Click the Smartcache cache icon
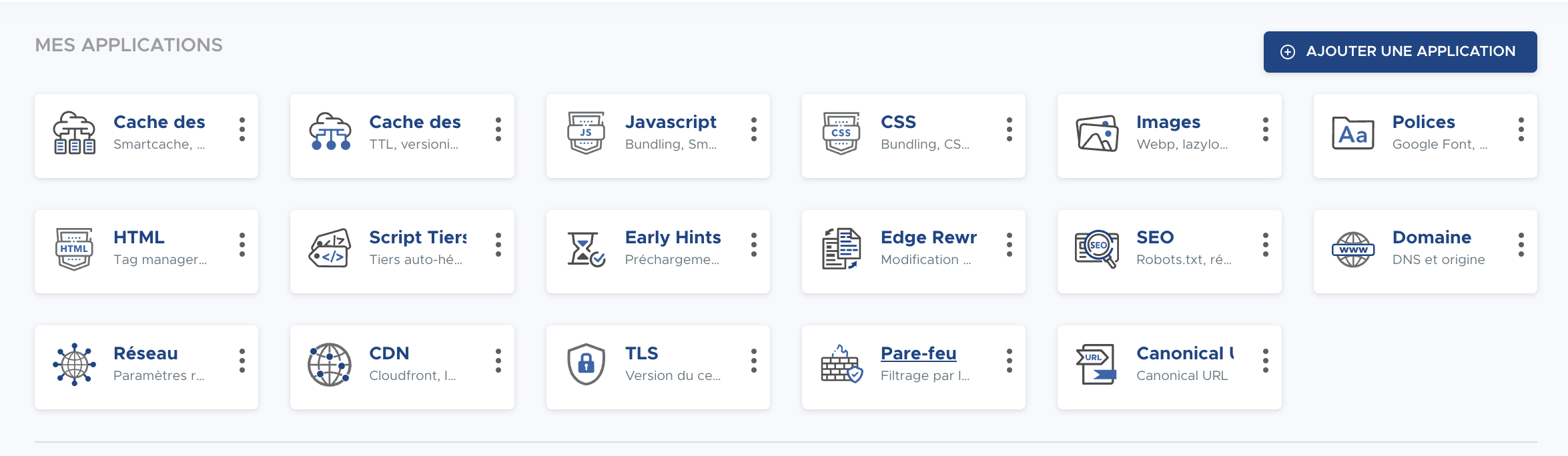Screen dimensions: 1568x456 tap(74, 133)
